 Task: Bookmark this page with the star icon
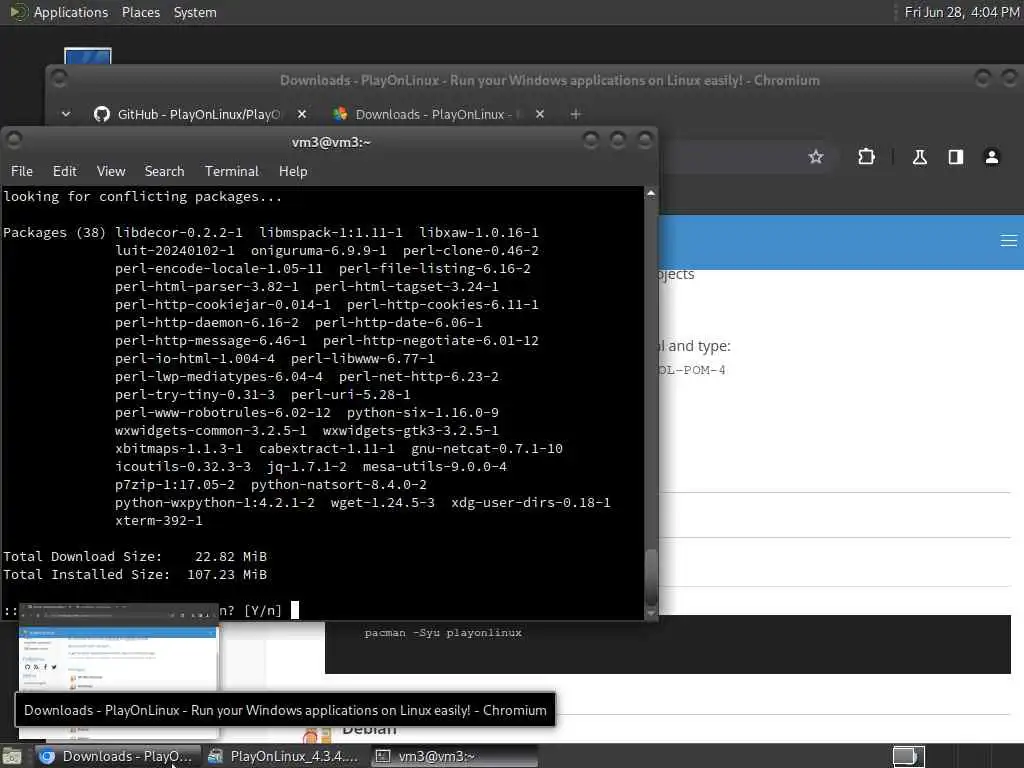pyautogui.click(x=816, y=157)
